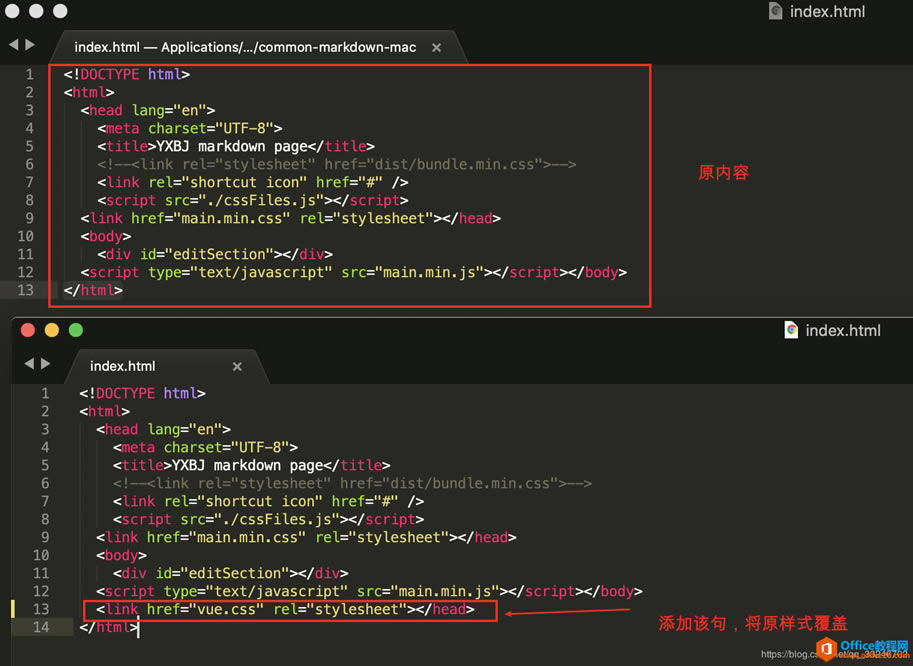
Task: Click the forward arrow in the upper editor's tab bar
Action: 30,45
